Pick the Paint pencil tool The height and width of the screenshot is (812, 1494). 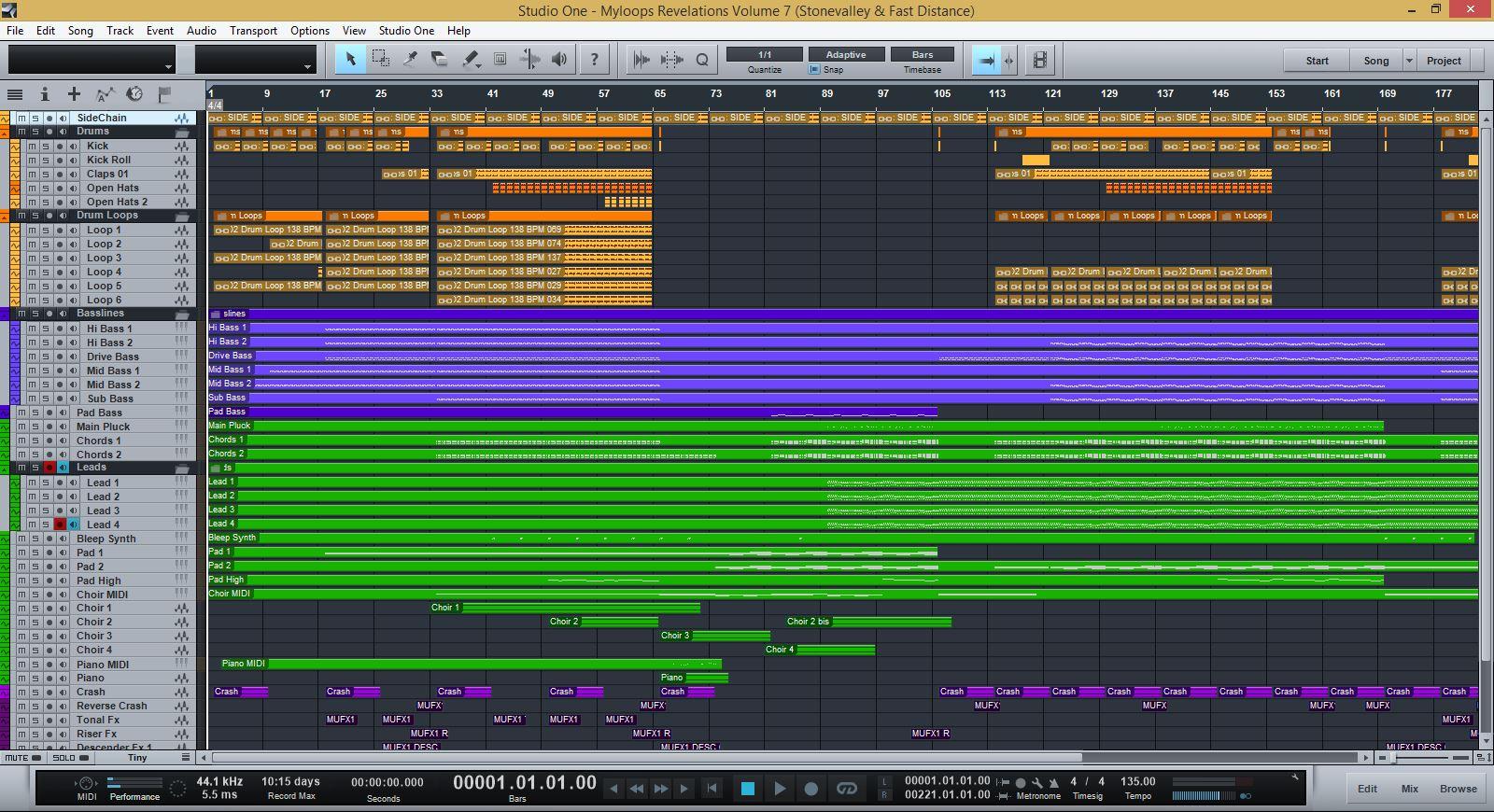470,60
